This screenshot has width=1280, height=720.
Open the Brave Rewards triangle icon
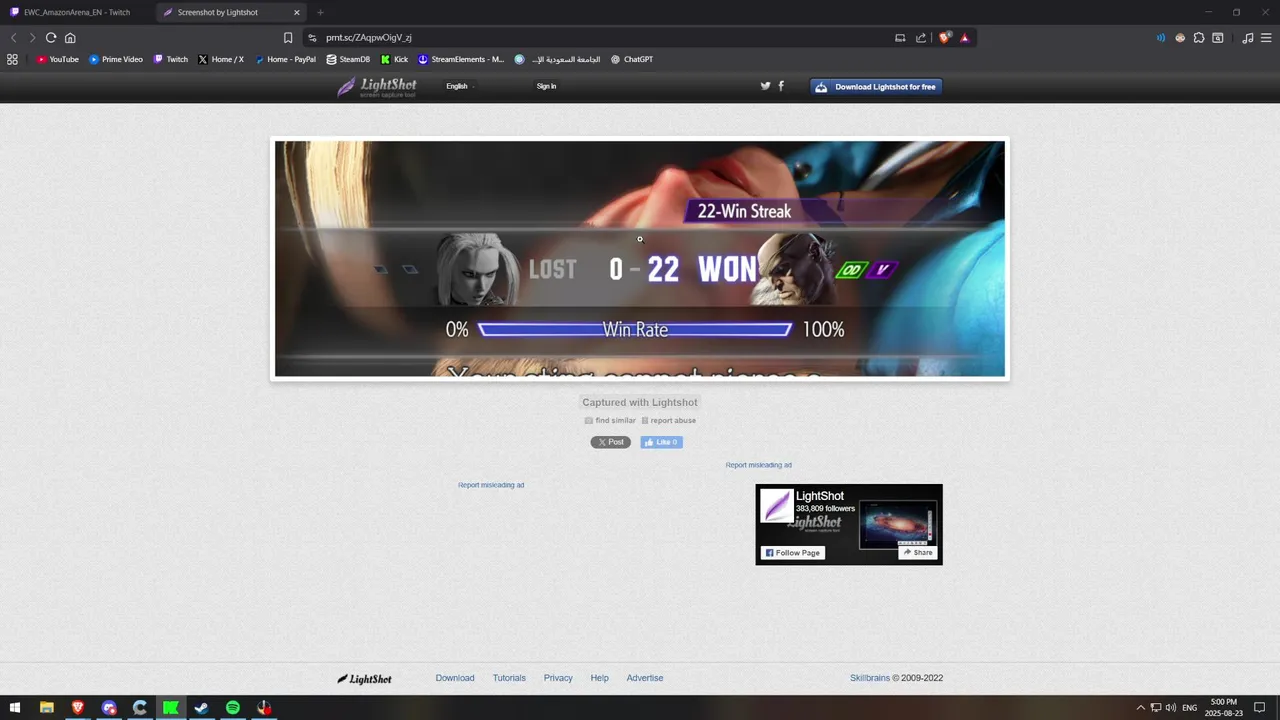pyautogui.click(x=965, y=38)
